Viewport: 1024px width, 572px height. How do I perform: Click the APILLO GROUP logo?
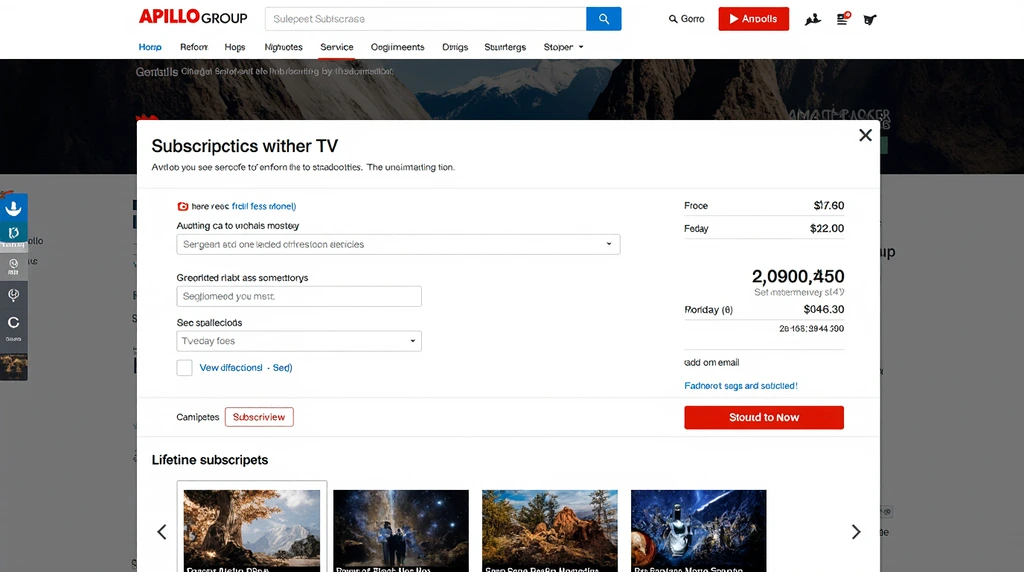193,17
